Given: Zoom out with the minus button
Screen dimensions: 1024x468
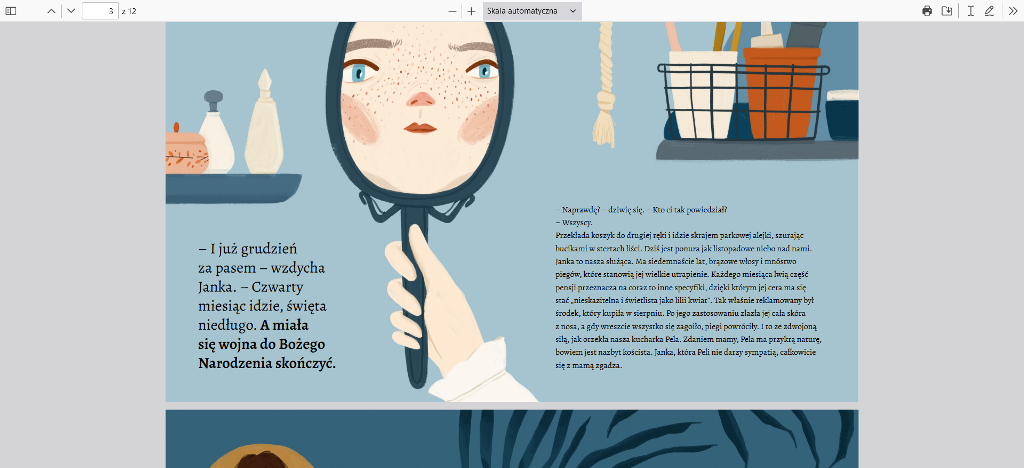Looking at the screenshot, I should (453, 11).
